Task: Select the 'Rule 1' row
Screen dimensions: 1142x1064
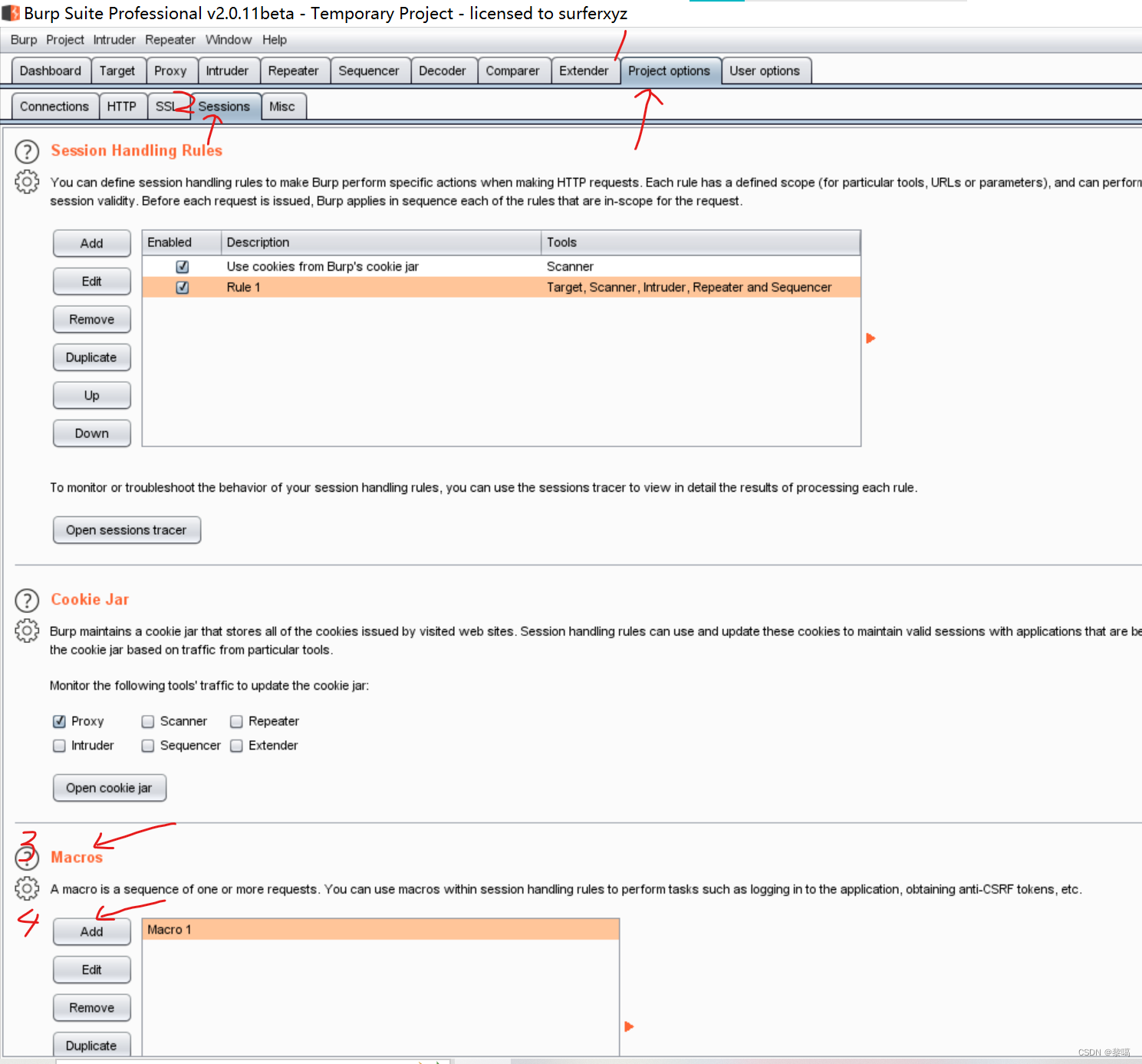Action: point(502,288)
